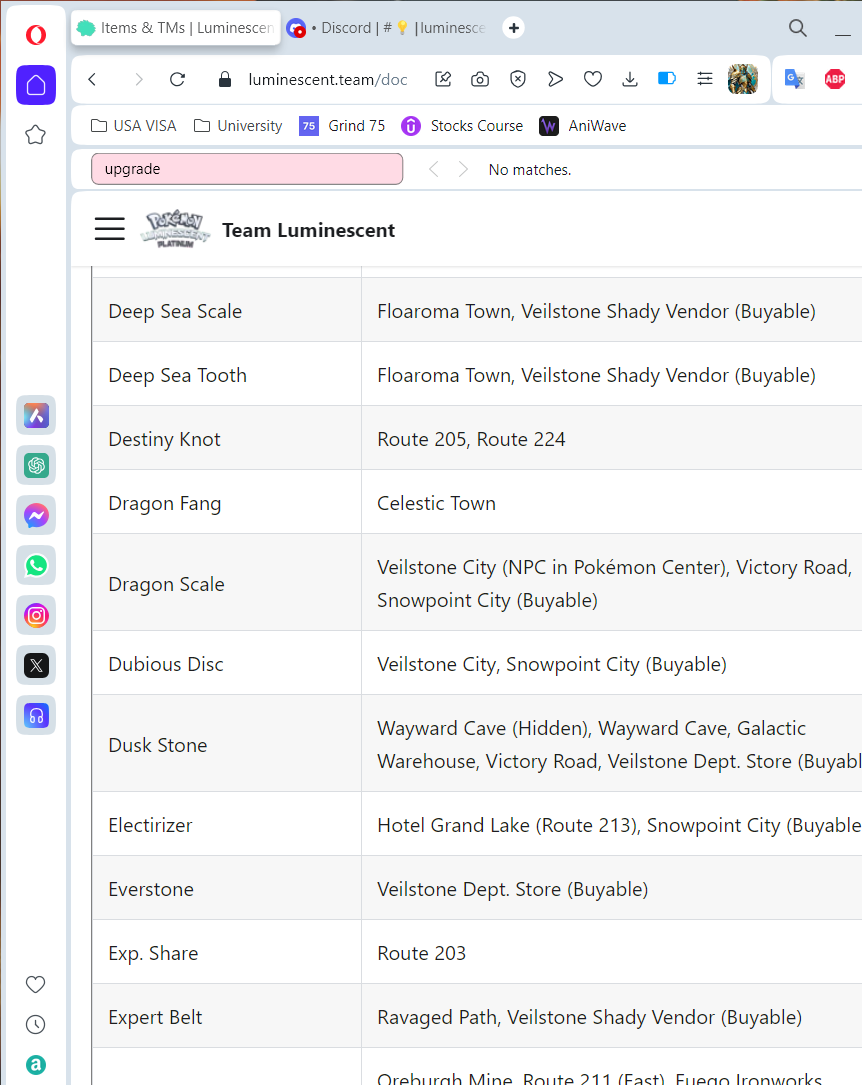Click the Team Luminescent site title
The image size is (862, 1085).
[x=309, y=230]
